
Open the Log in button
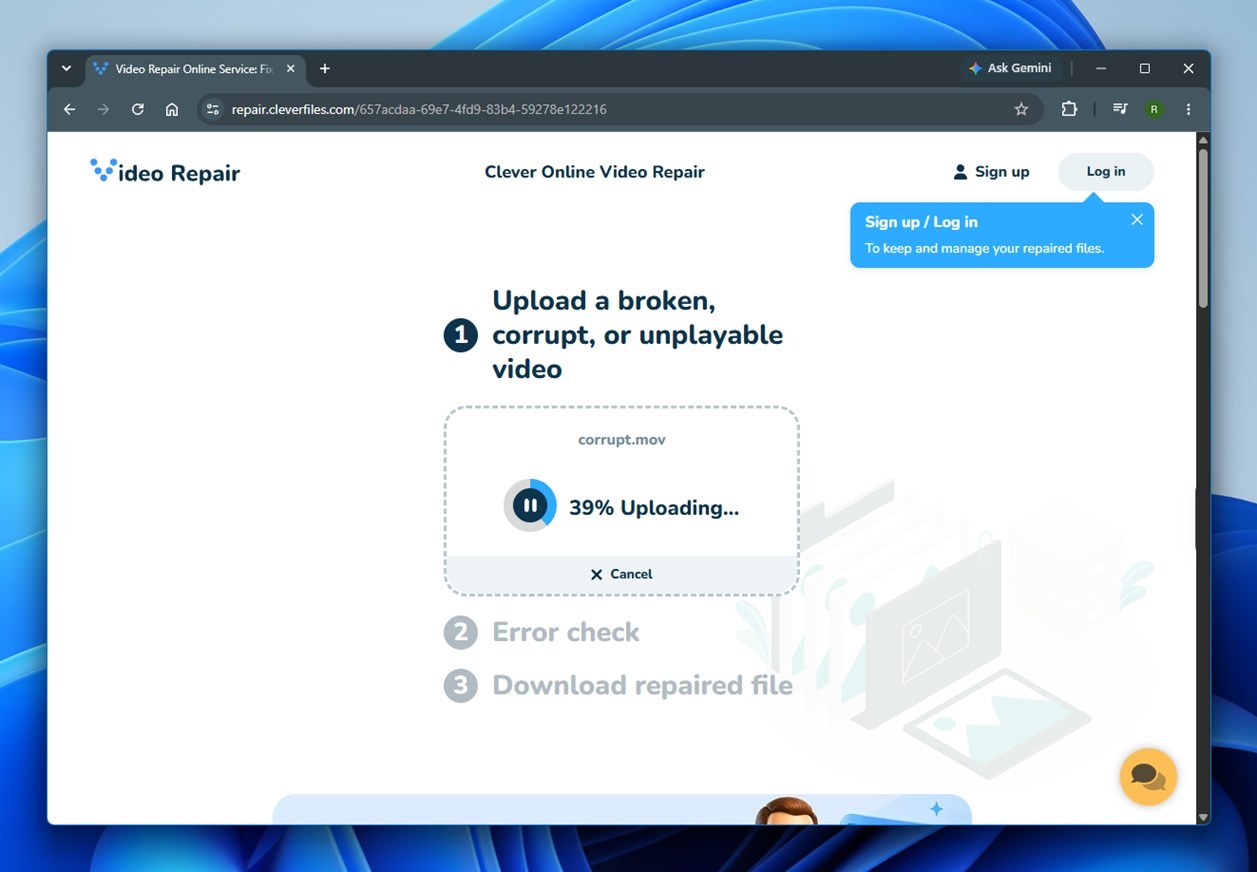pyautogui.click(x=1106, y=172)
